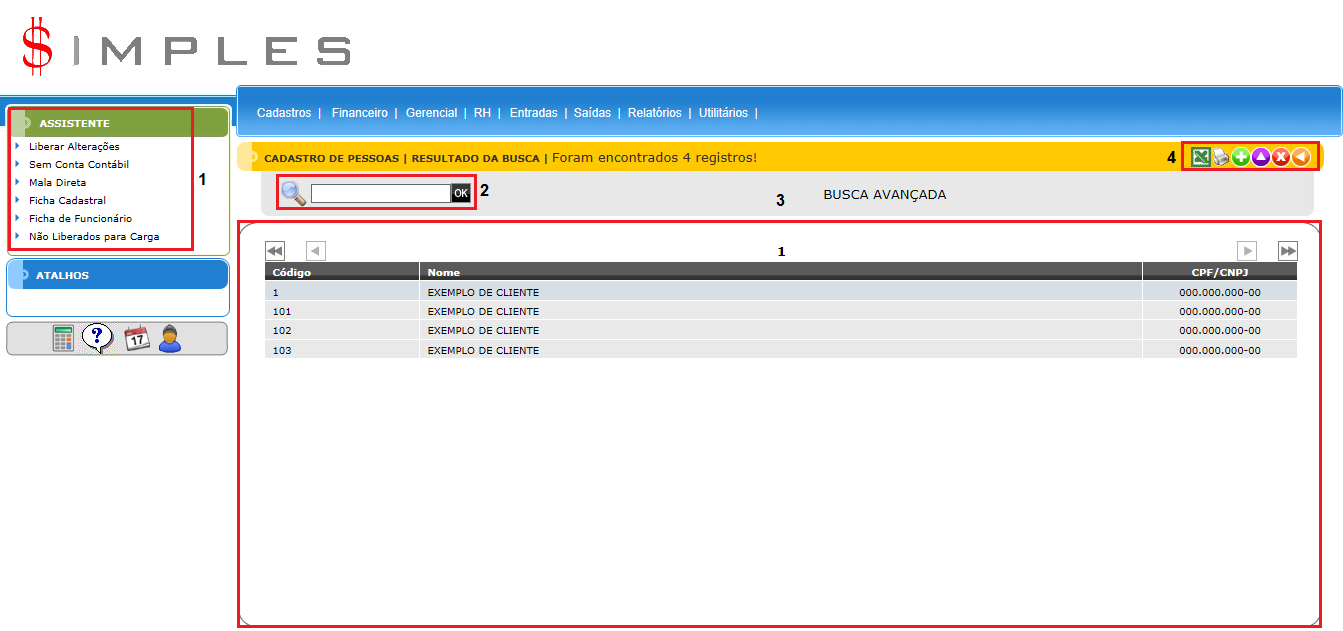Screen dimensions: 1343x631
Task: Select the Mala Direta assistant link
Action: click(x=57, y=183)
